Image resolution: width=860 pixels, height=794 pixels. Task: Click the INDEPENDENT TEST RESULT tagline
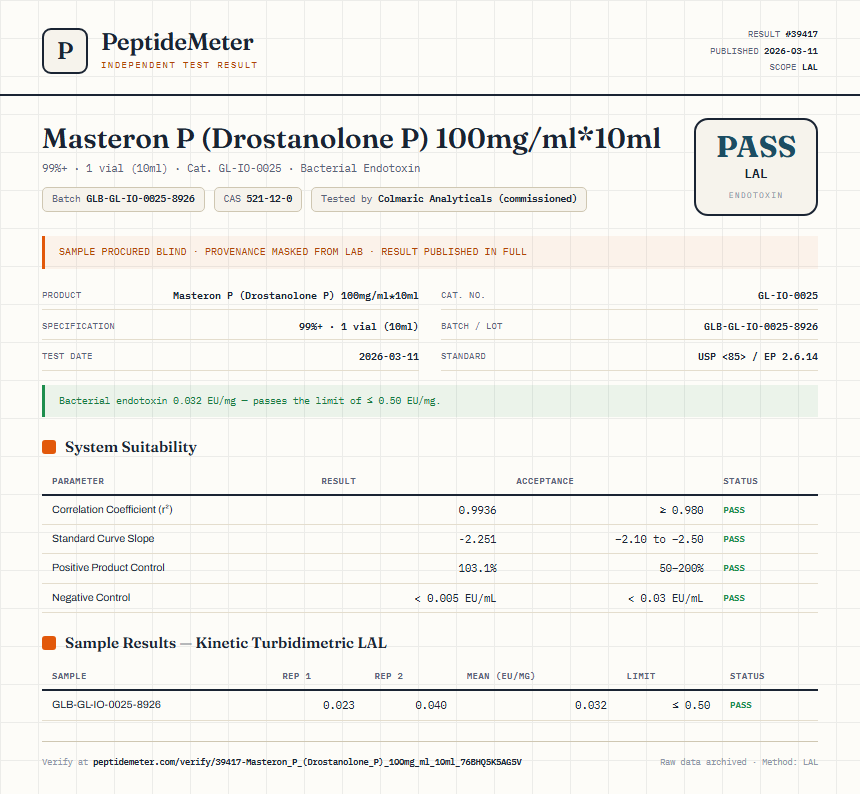[179, 65]
